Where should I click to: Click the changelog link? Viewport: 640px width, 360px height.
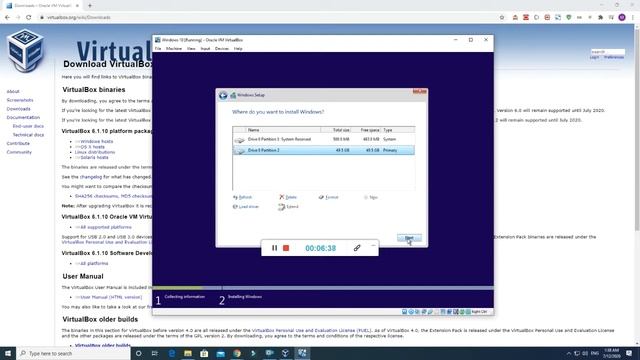point(91,177)
